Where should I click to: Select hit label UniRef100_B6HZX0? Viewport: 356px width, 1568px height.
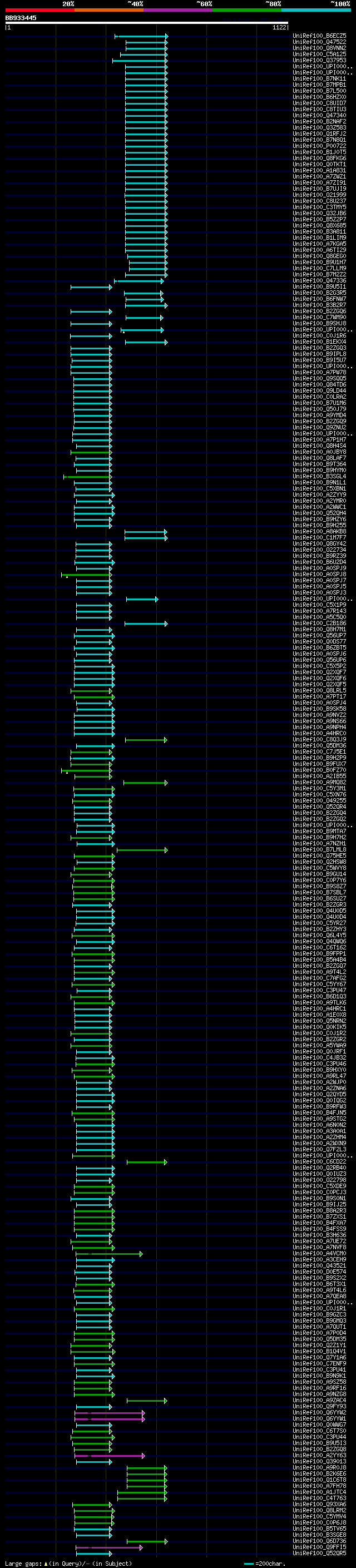319,97
